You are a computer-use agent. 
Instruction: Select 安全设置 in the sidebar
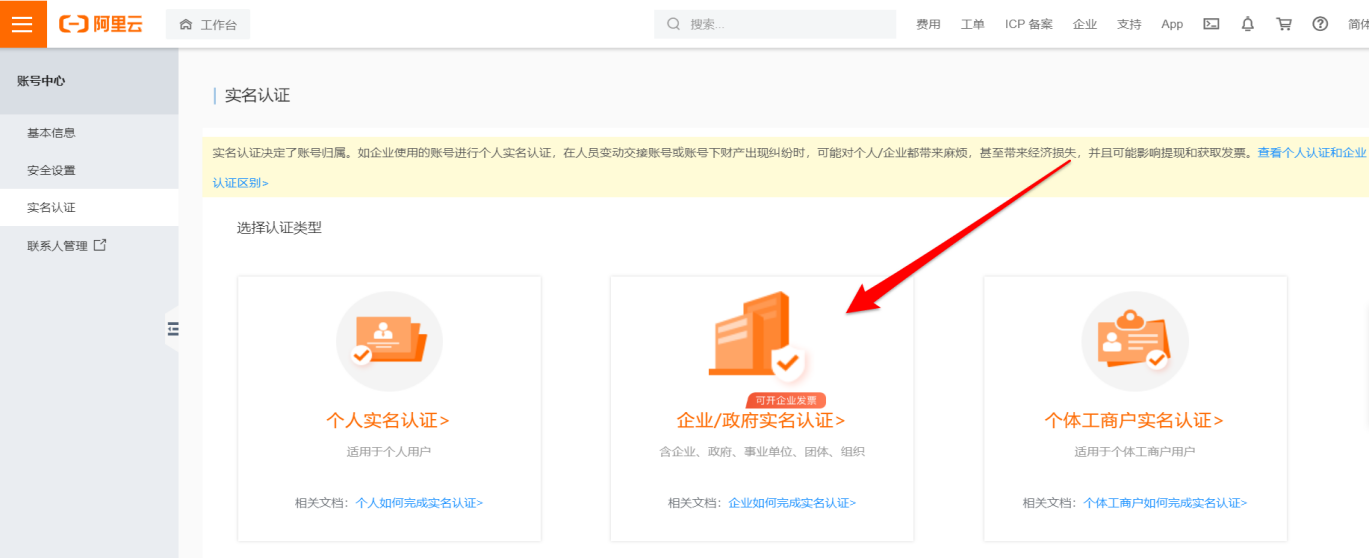[x=51, y=170]
